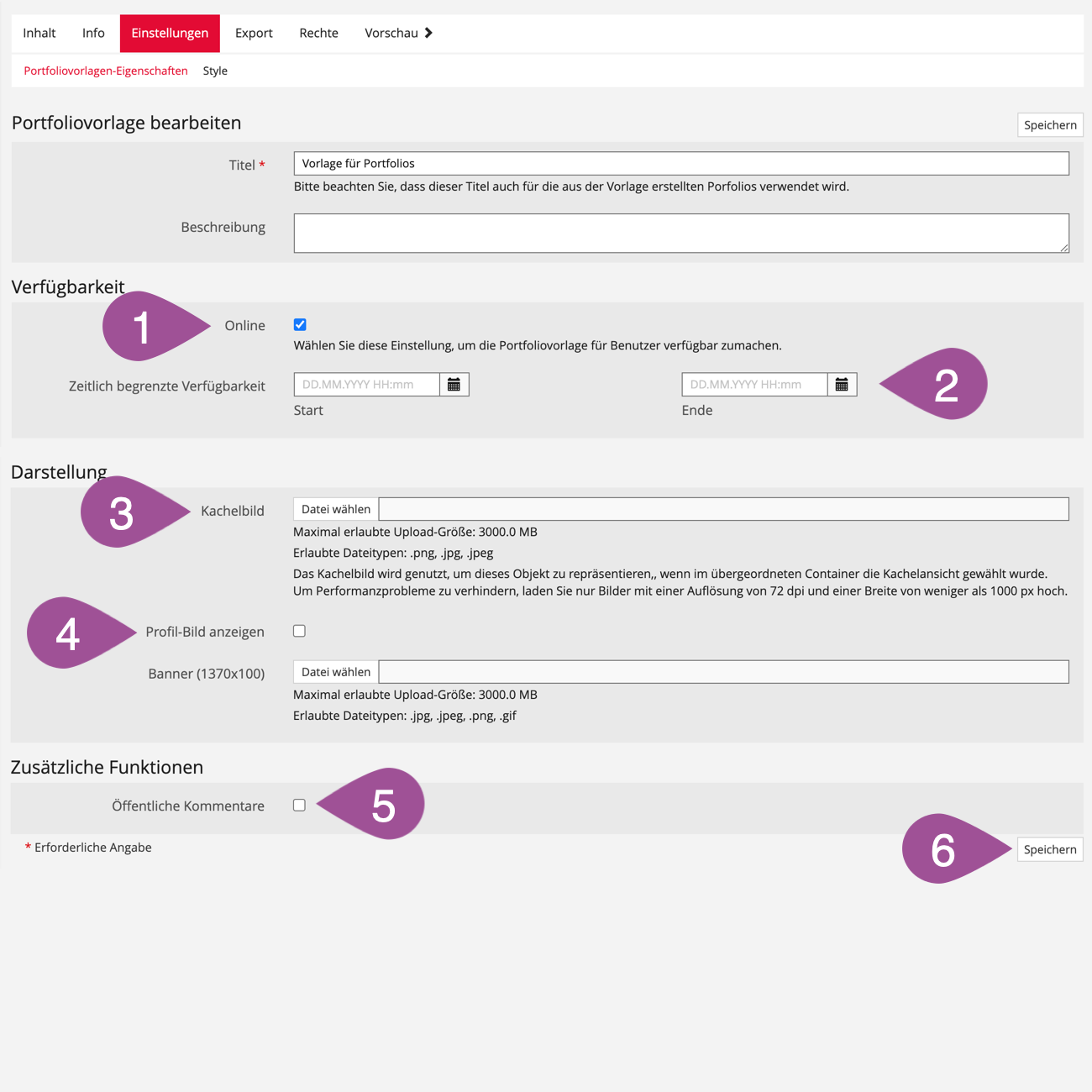Viewport: 1092px width, 1092px height.
Task: Click the bottom Speichern button
Action: click(1050, 849)
